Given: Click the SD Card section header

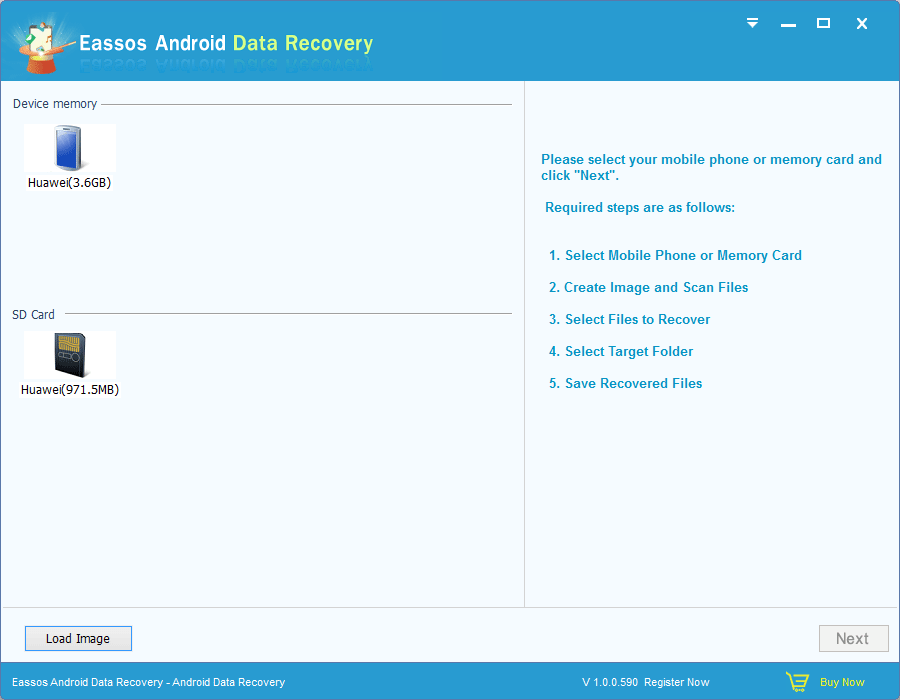Looking at the screenshot, I should (34, 314).
